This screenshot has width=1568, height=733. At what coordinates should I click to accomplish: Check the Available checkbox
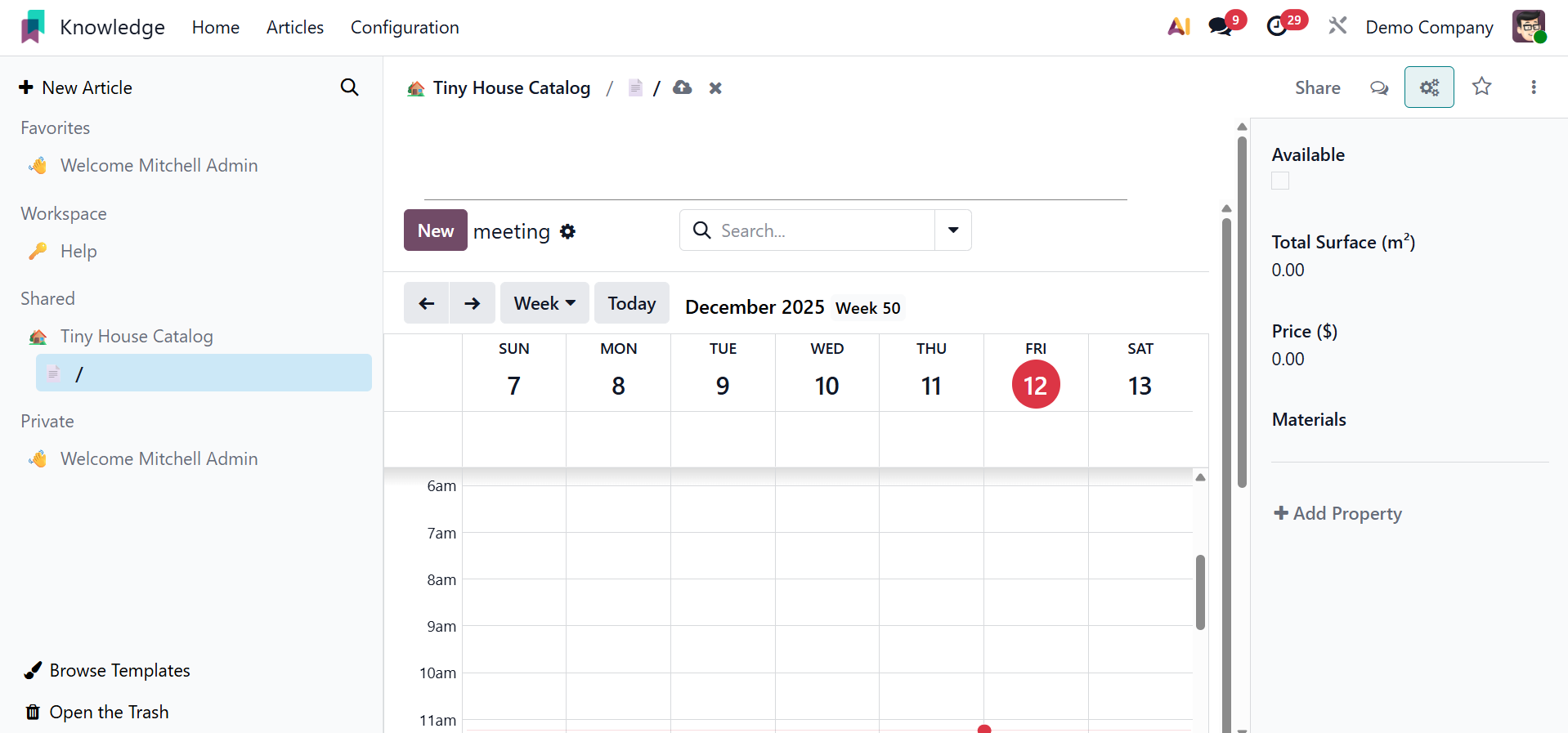tap(1280, 181)
